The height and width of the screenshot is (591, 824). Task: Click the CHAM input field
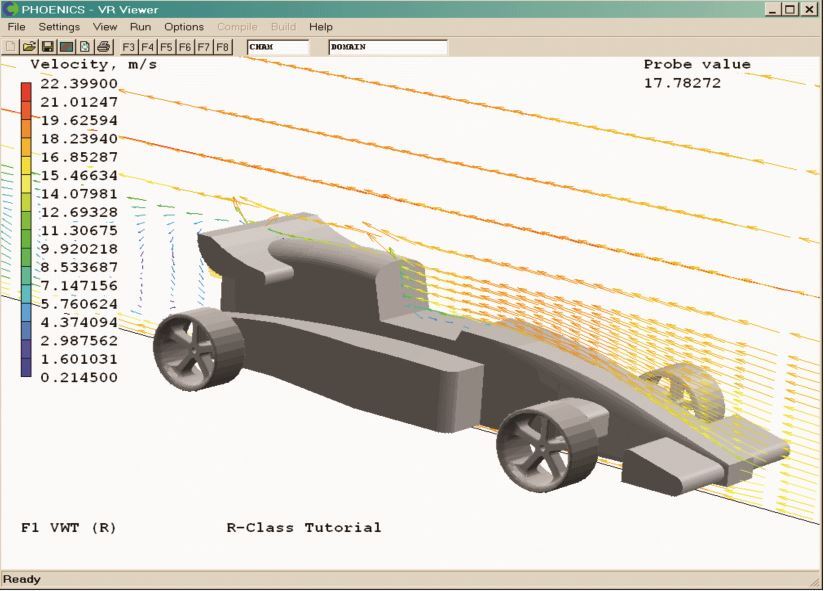pyautogui.click(x=278, y=47)
